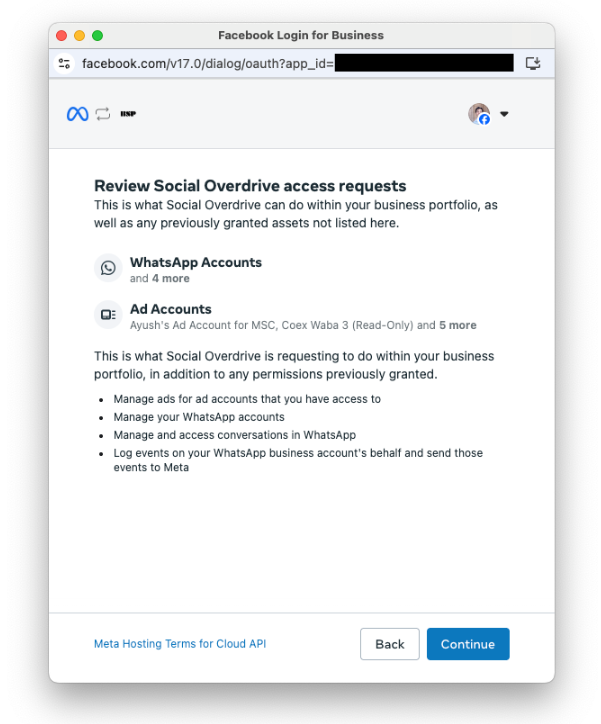The width and height of the screenshot is (601, 724).
Task: Click the 'Facebook Login for Business' window title
Action: coord(301,35)
